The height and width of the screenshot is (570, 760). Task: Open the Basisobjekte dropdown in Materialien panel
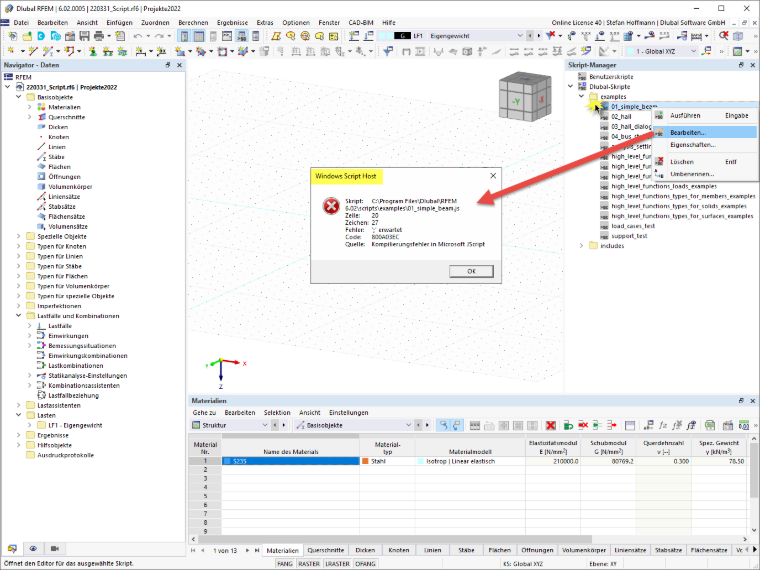408,425
